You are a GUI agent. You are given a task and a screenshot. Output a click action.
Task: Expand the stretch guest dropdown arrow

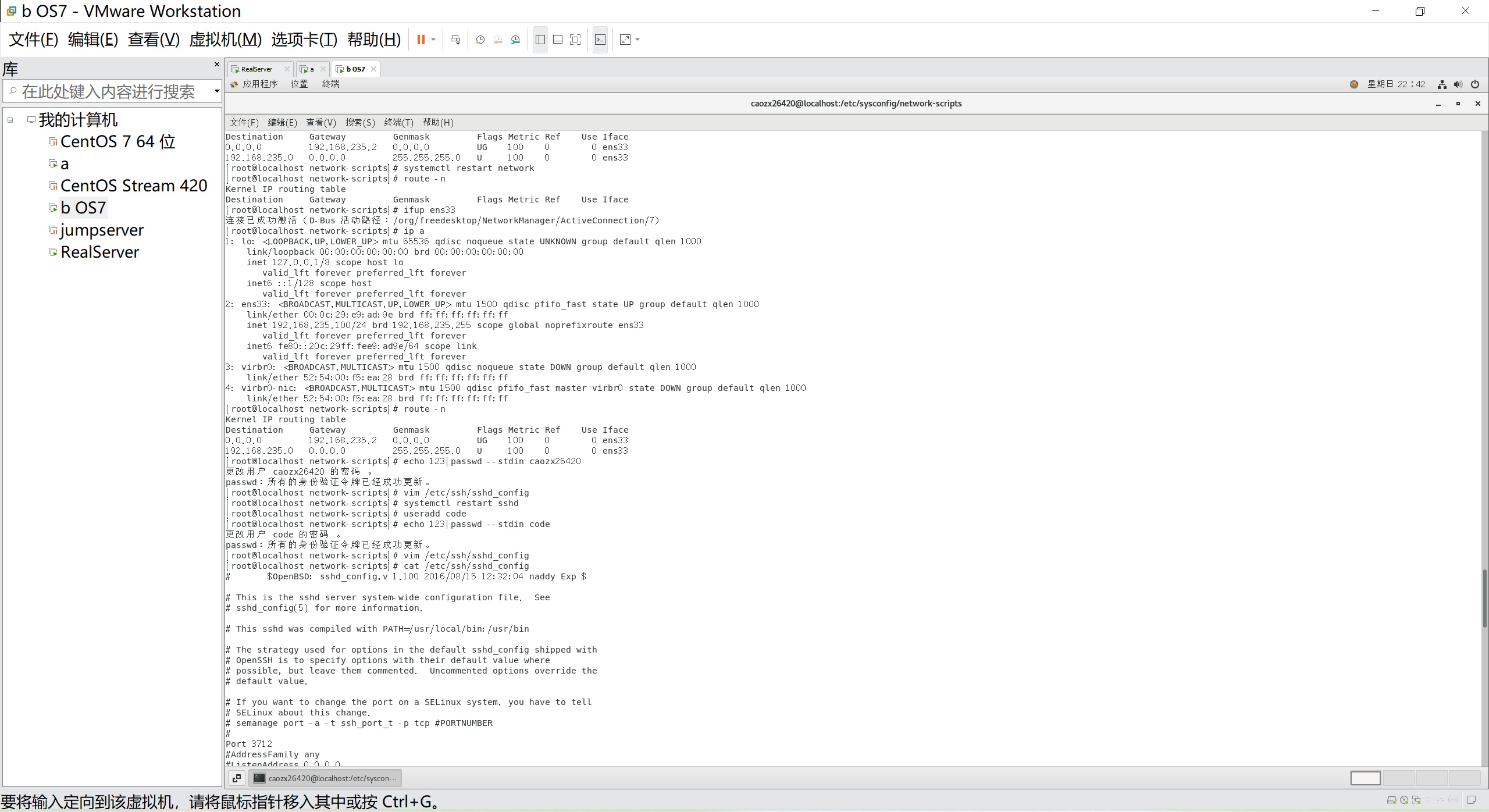tap(637, 40)
